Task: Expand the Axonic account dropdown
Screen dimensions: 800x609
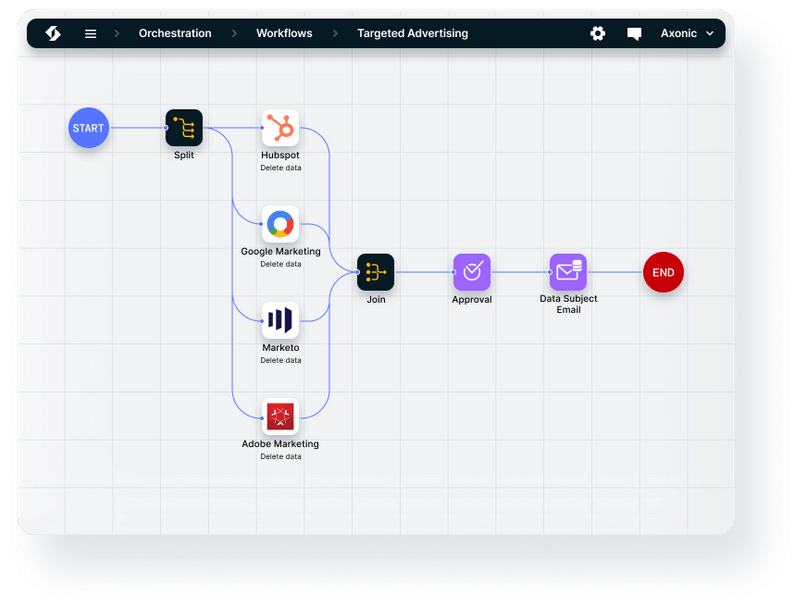Action: pyautogui.click(x=688, y=33)
